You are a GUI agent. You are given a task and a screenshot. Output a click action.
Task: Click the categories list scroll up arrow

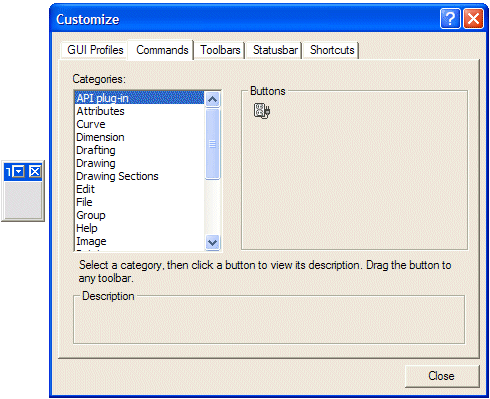(212, 99)
